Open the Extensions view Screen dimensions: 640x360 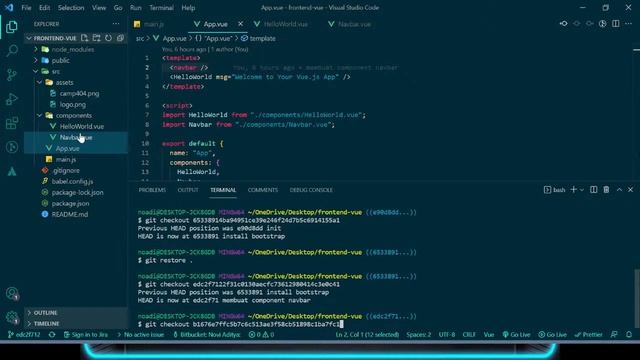pyautogui.click(x=12, y=123)
